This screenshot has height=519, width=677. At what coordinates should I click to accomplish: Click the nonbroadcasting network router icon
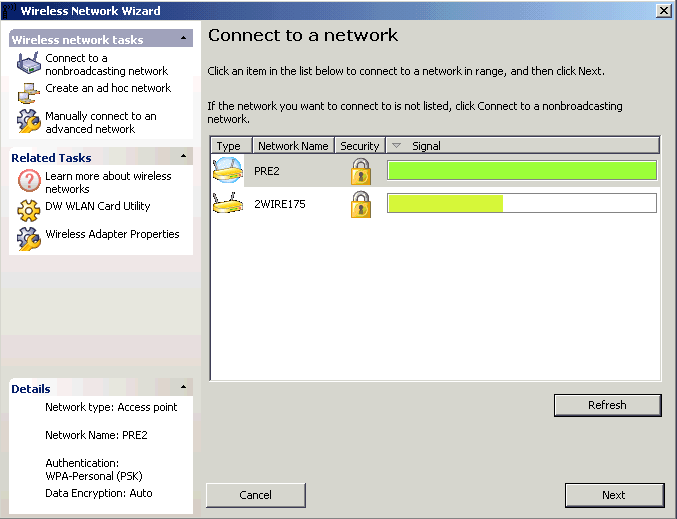click(28, 63)
